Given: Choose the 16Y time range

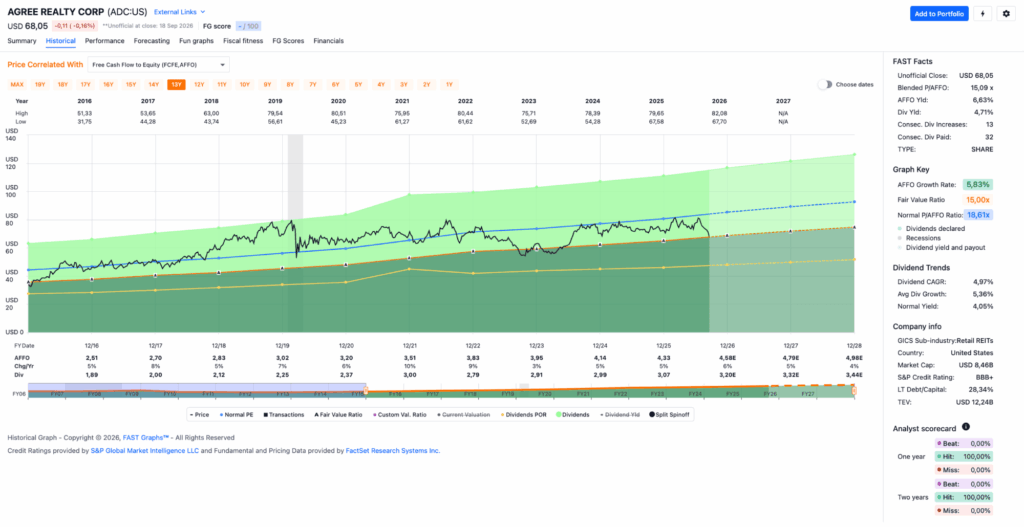Looking at the screenshot, I should click(x=108, y=84).
